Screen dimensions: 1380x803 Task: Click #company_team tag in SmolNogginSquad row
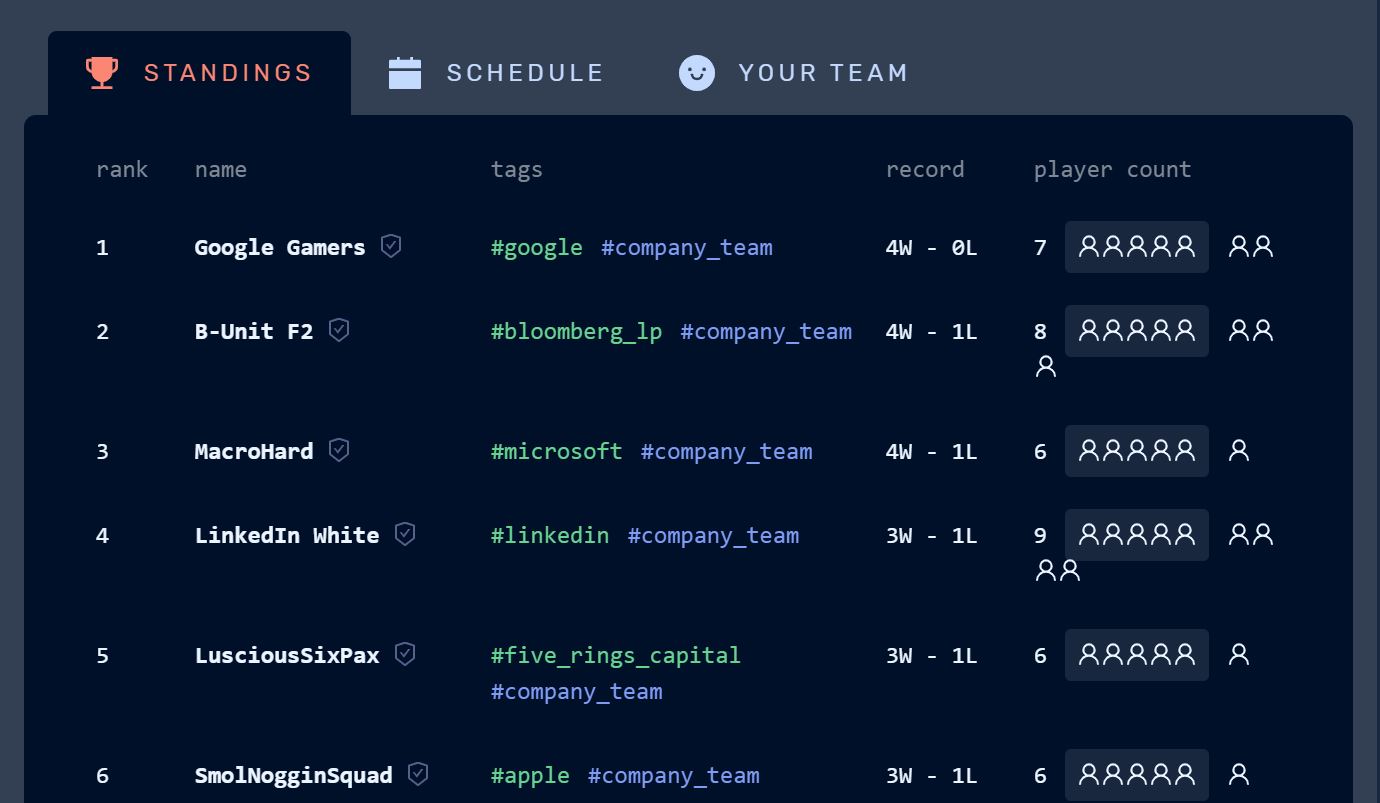674,776
